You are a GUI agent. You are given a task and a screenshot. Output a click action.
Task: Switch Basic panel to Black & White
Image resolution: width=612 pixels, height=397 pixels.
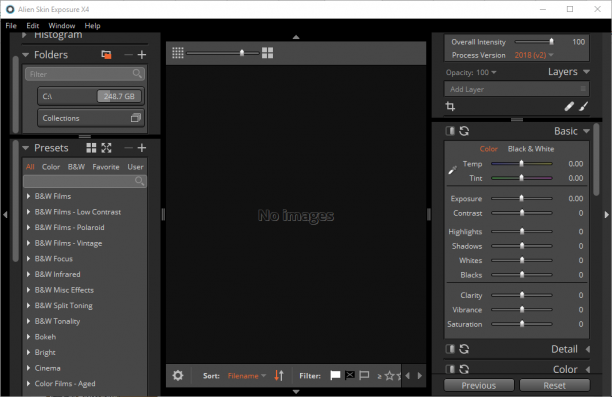coord(531,149)
